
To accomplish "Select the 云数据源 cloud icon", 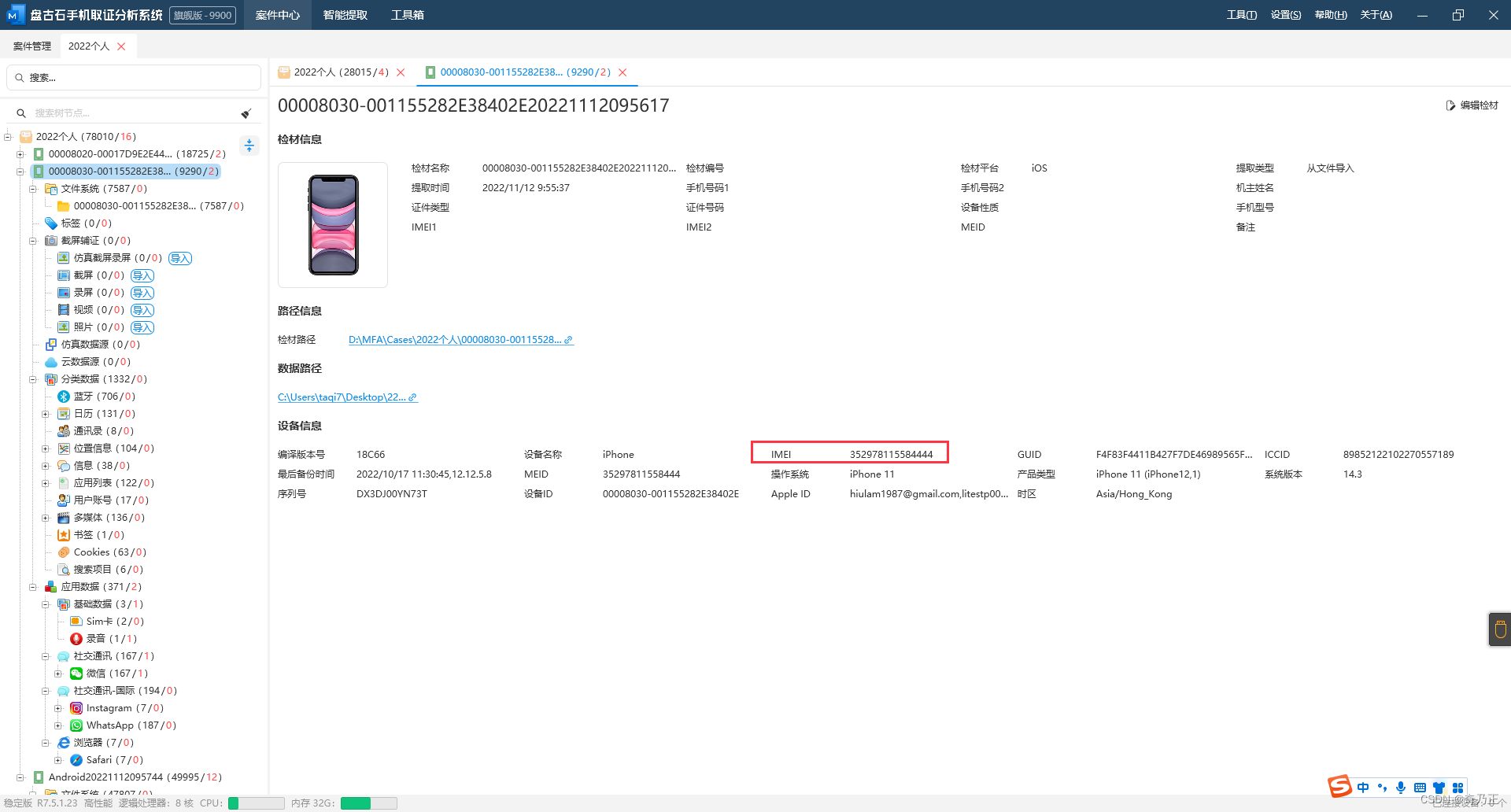I will coord(51,362).
